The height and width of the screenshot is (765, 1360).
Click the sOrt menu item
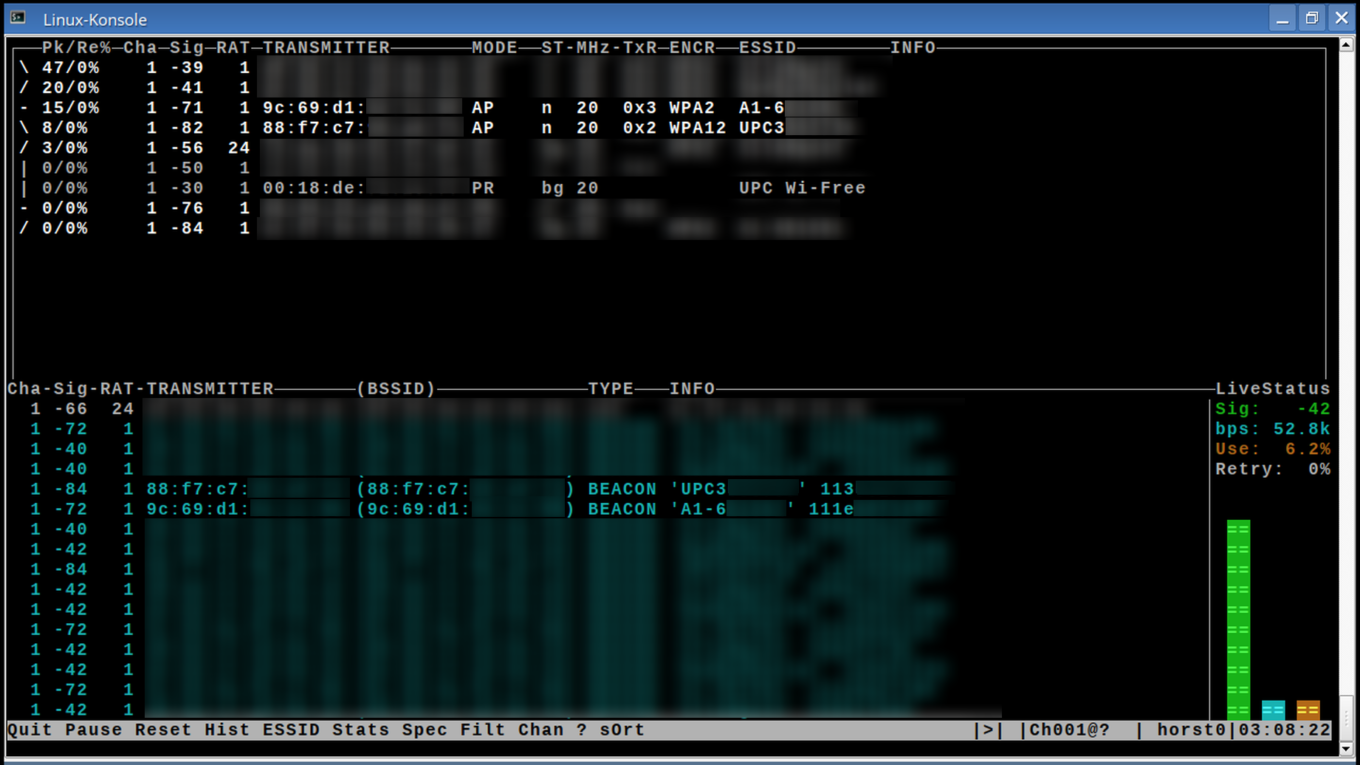622,730
